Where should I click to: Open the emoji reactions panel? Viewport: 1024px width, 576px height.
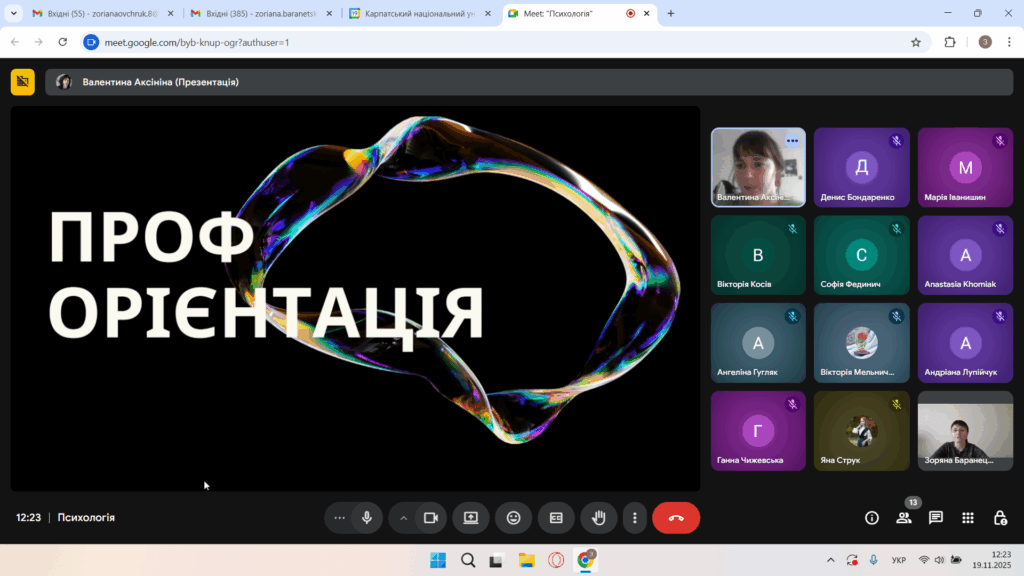pyautogui.click(x=513, y=518)
